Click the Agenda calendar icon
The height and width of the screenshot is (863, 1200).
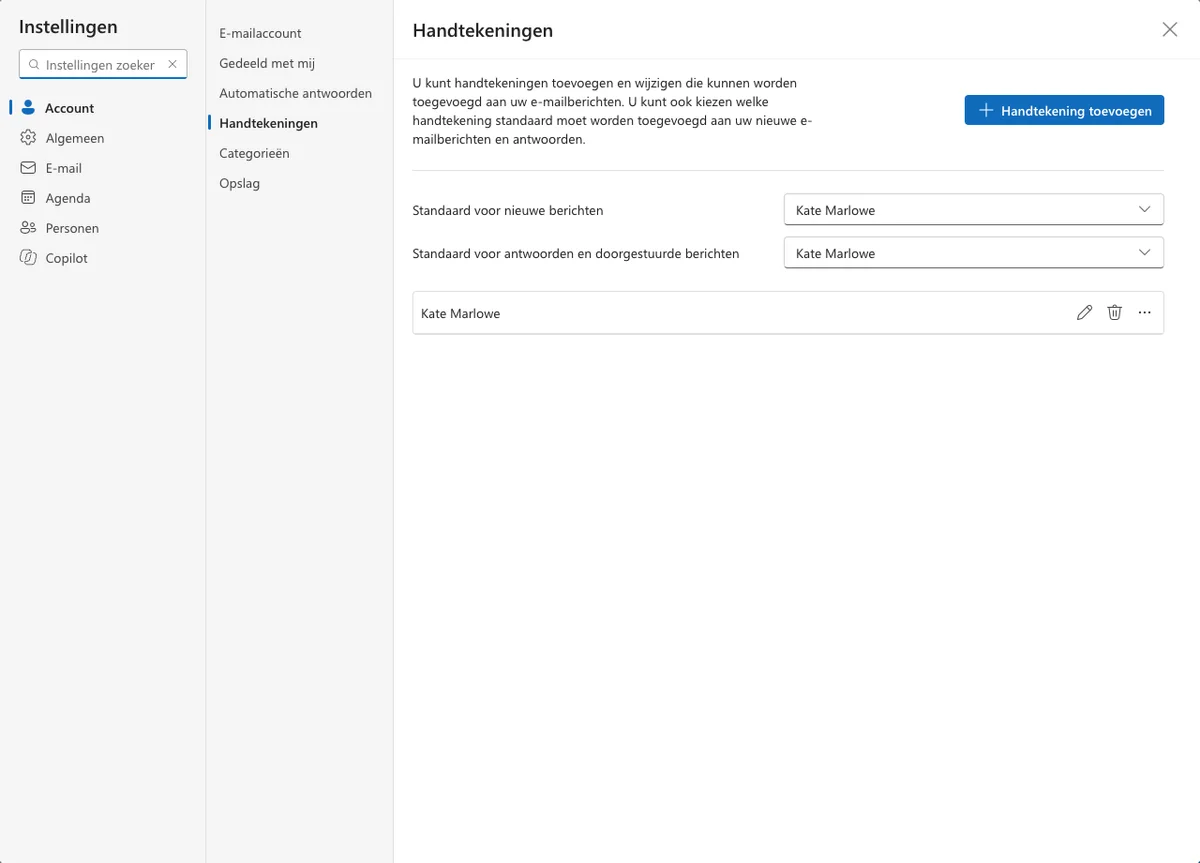[x=28, y=198]
